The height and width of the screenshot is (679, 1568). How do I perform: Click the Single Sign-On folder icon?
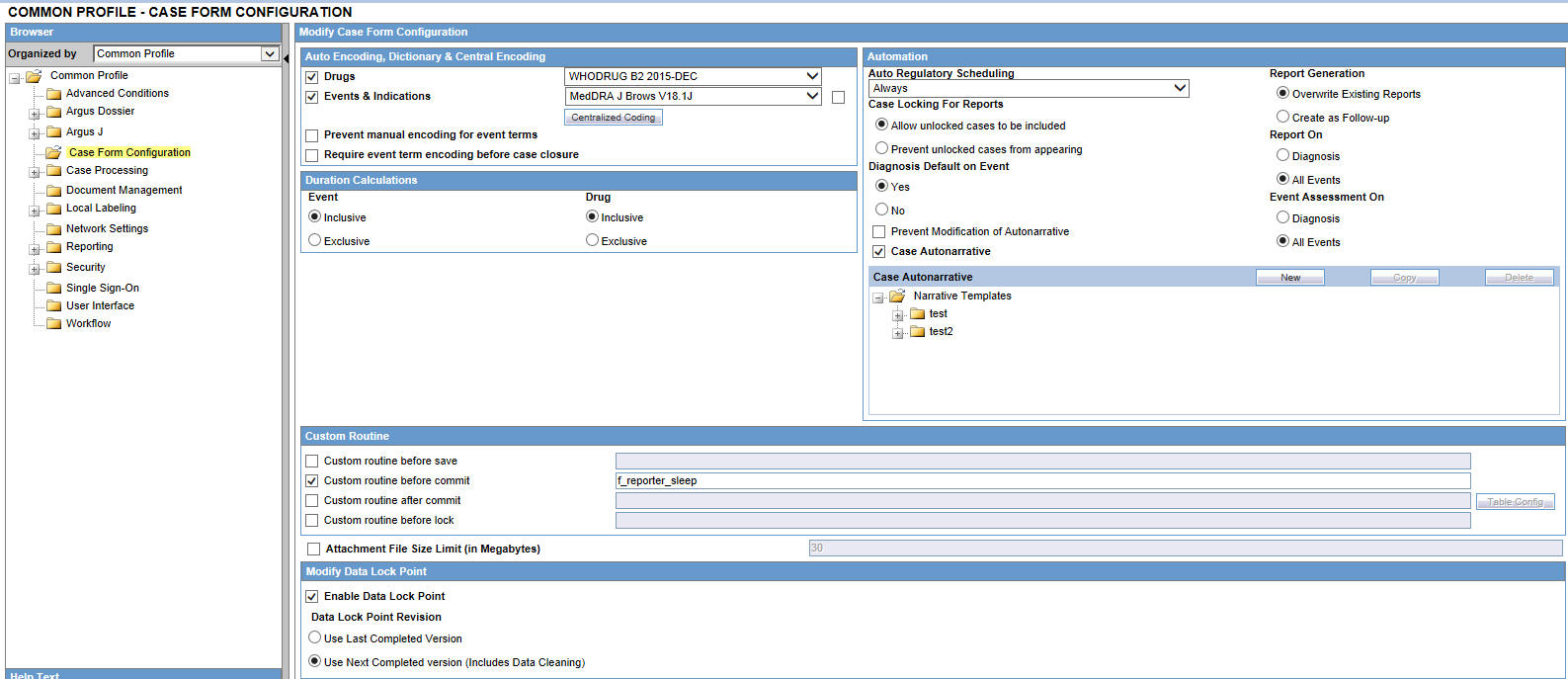pos(54,289)
